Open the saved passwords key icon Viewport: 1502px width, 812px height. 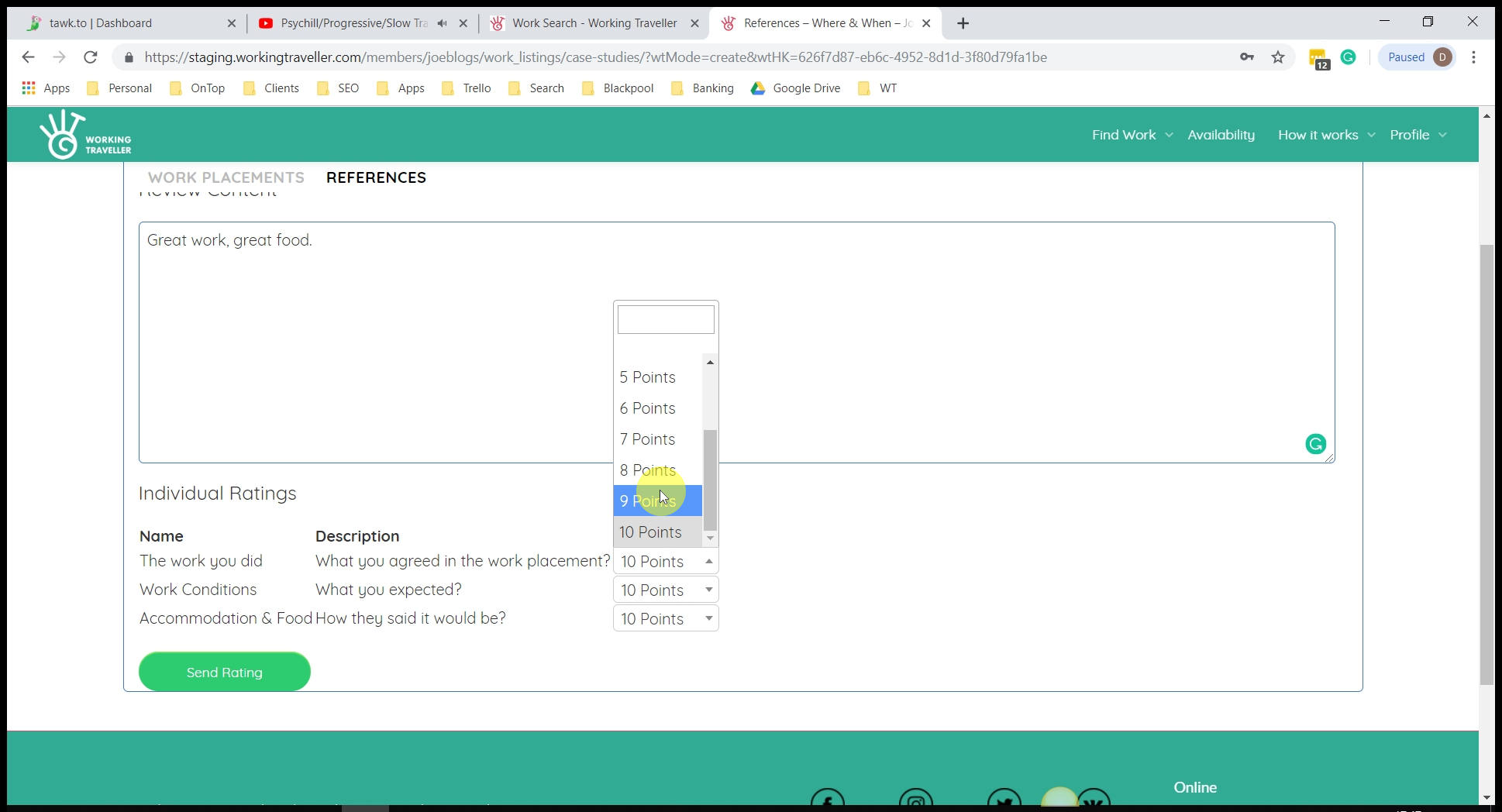pos(1246,57)
